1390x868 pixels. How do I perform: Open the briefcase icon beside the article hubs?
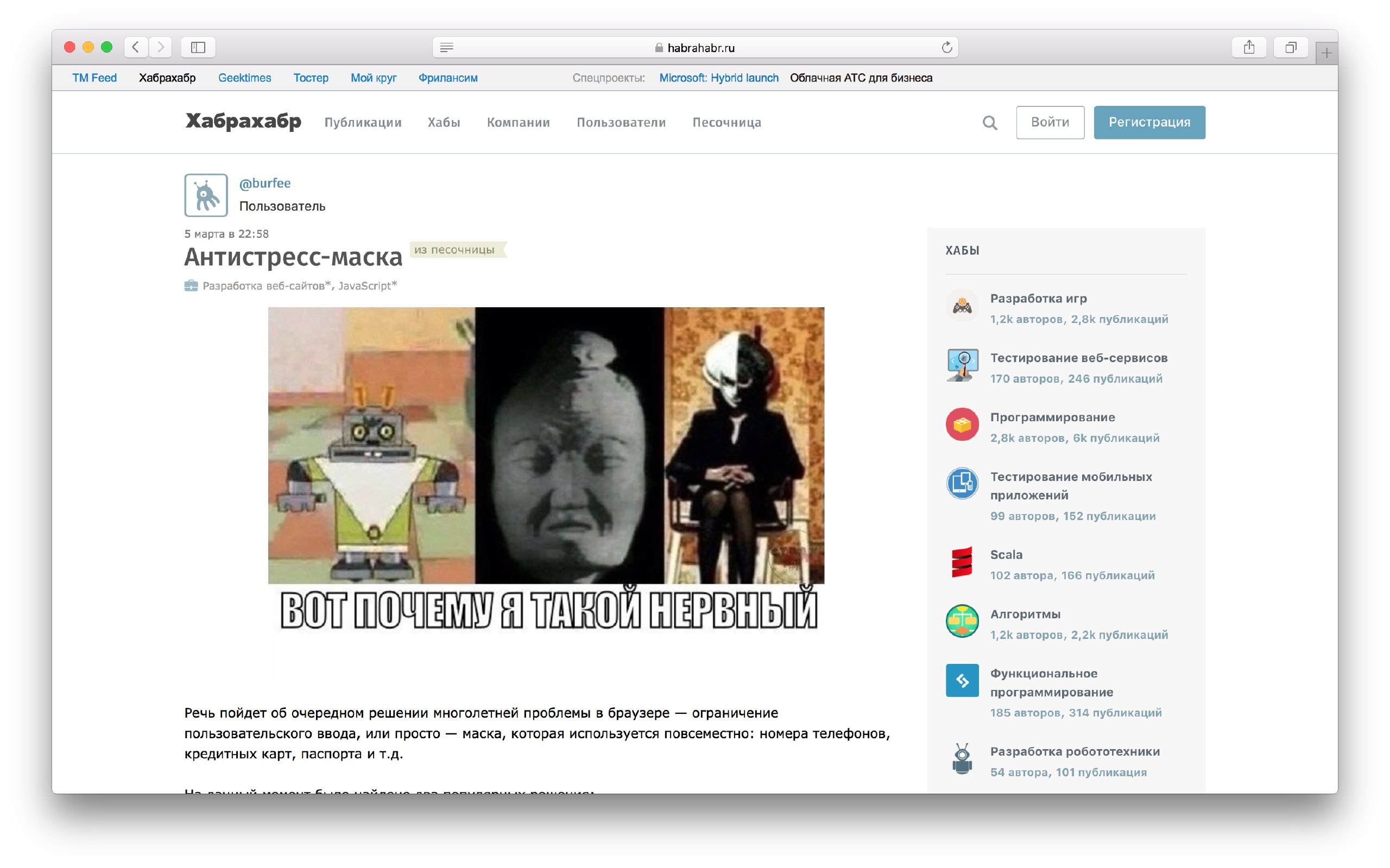pos(191,286)
